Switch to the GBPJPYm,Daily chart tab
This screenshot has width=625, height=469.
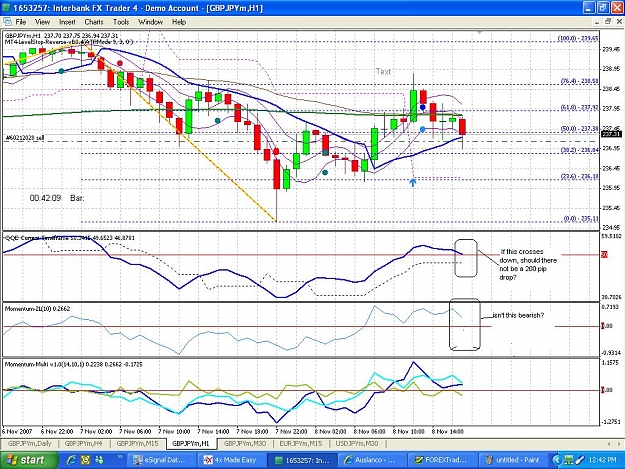pos(30,443)
